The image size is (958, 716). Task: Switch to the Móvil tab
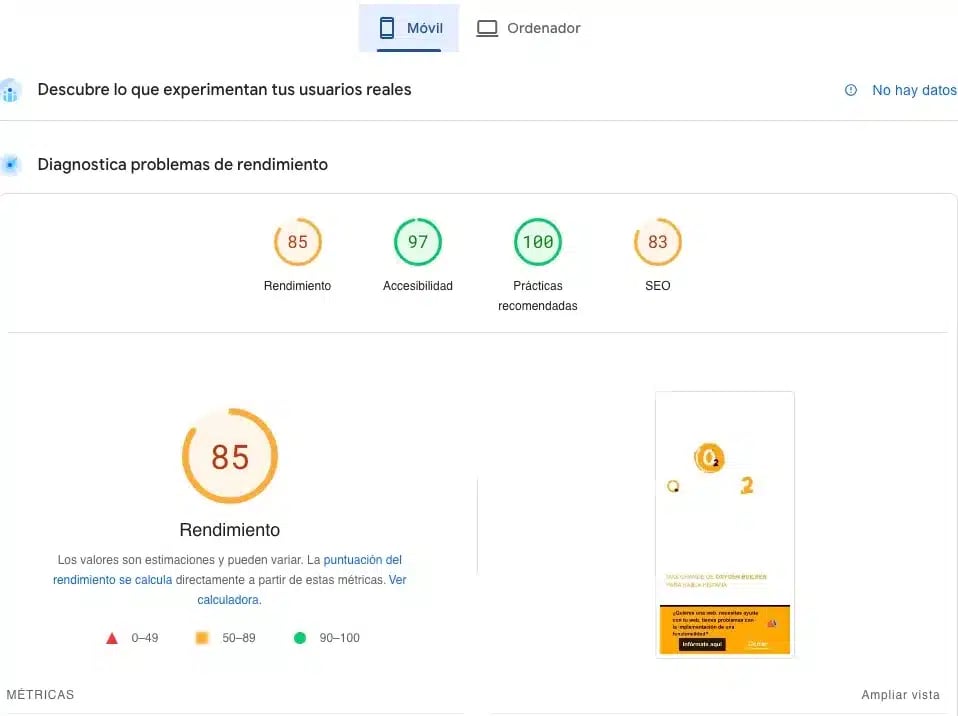click(x=409, y=28)
